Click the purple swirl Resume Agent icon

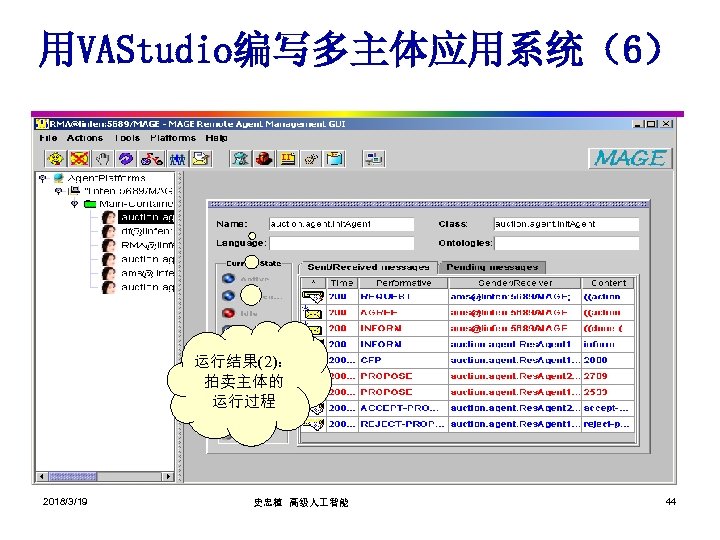tap(126, 159)
